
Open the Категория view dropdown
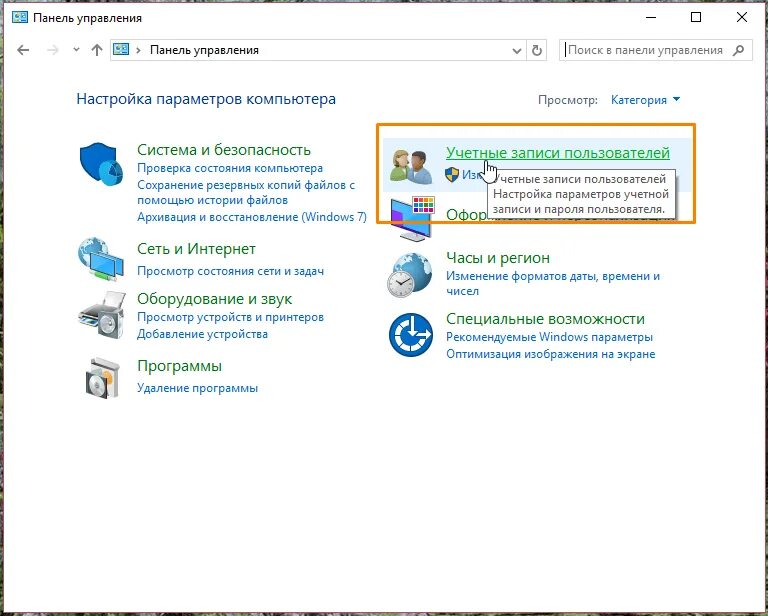646,100
